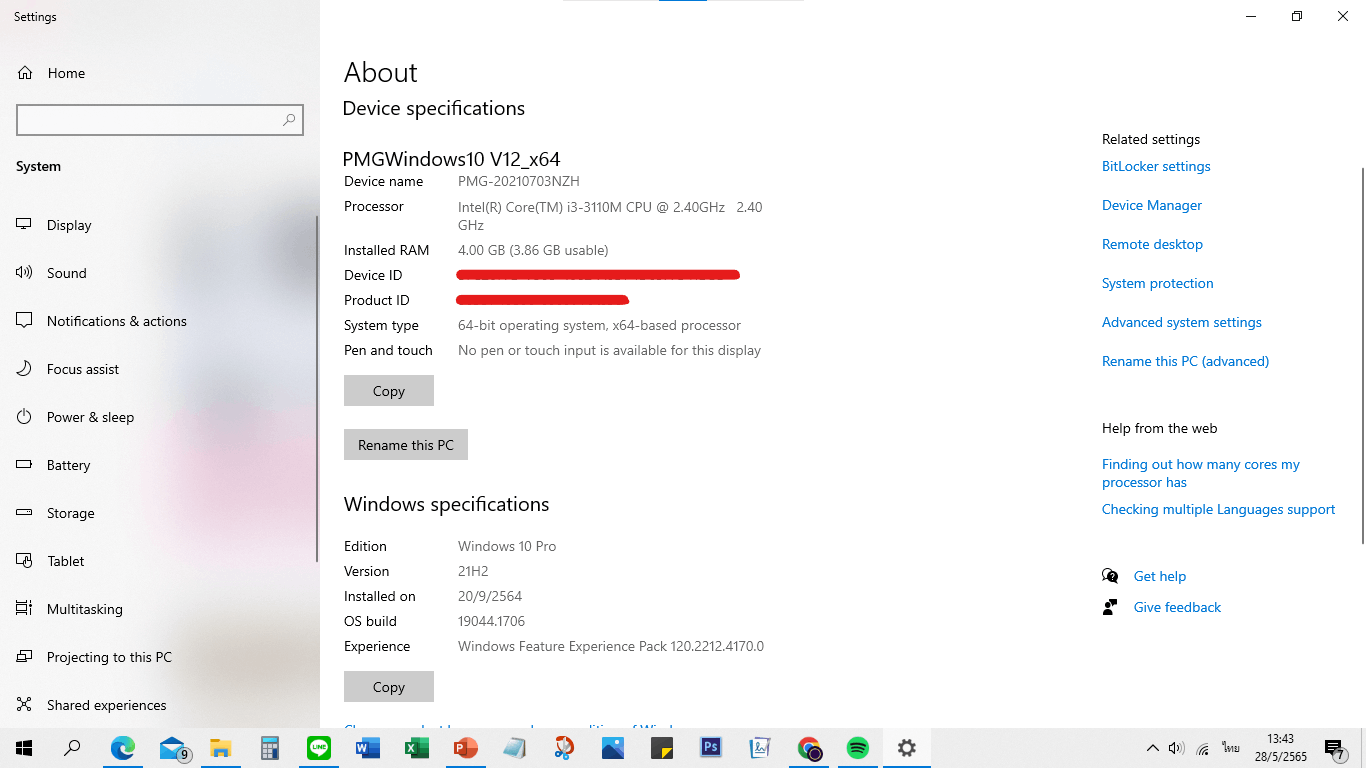Open the taskbar clock showing 13:43
This screenshot has width=1366, height=768.
[1281, 748]
